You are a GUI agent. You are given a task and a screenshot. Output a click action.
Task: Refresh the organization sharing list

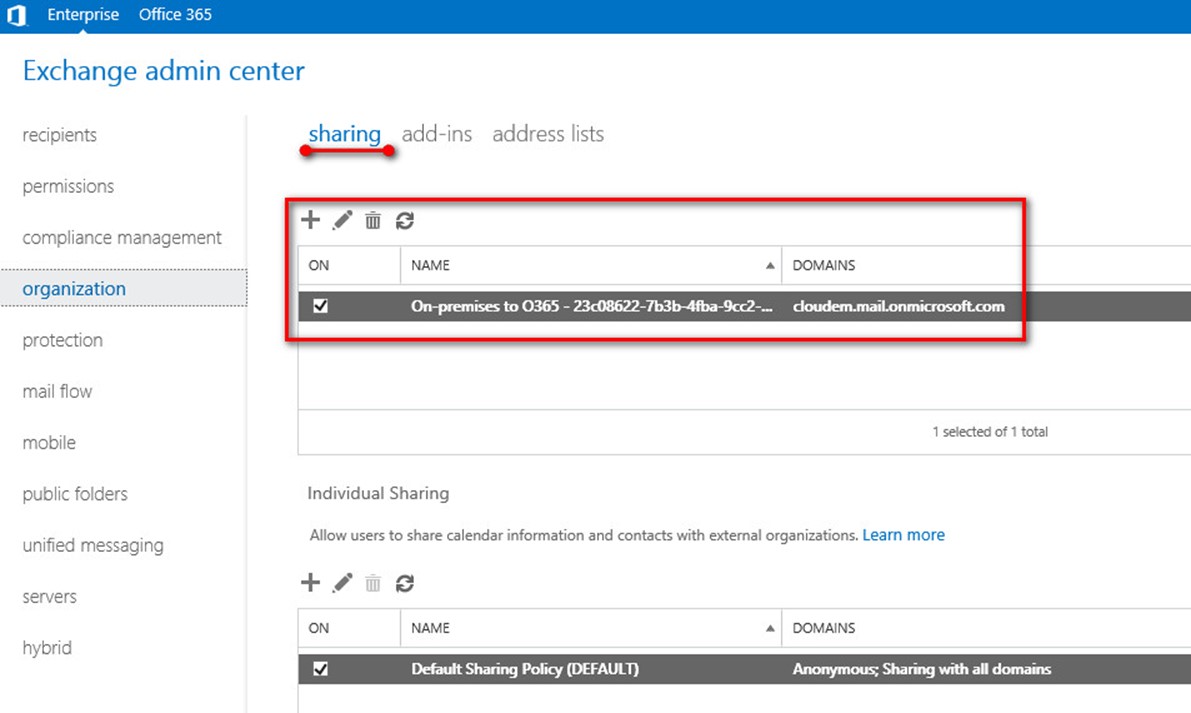coord(405,220)
